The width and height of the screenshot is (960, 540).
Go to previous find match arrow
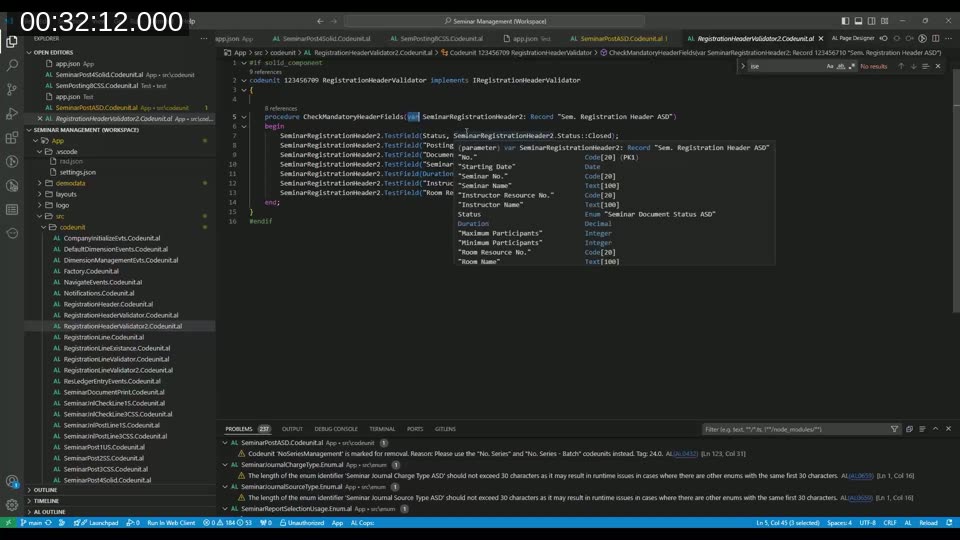(901, 66)
